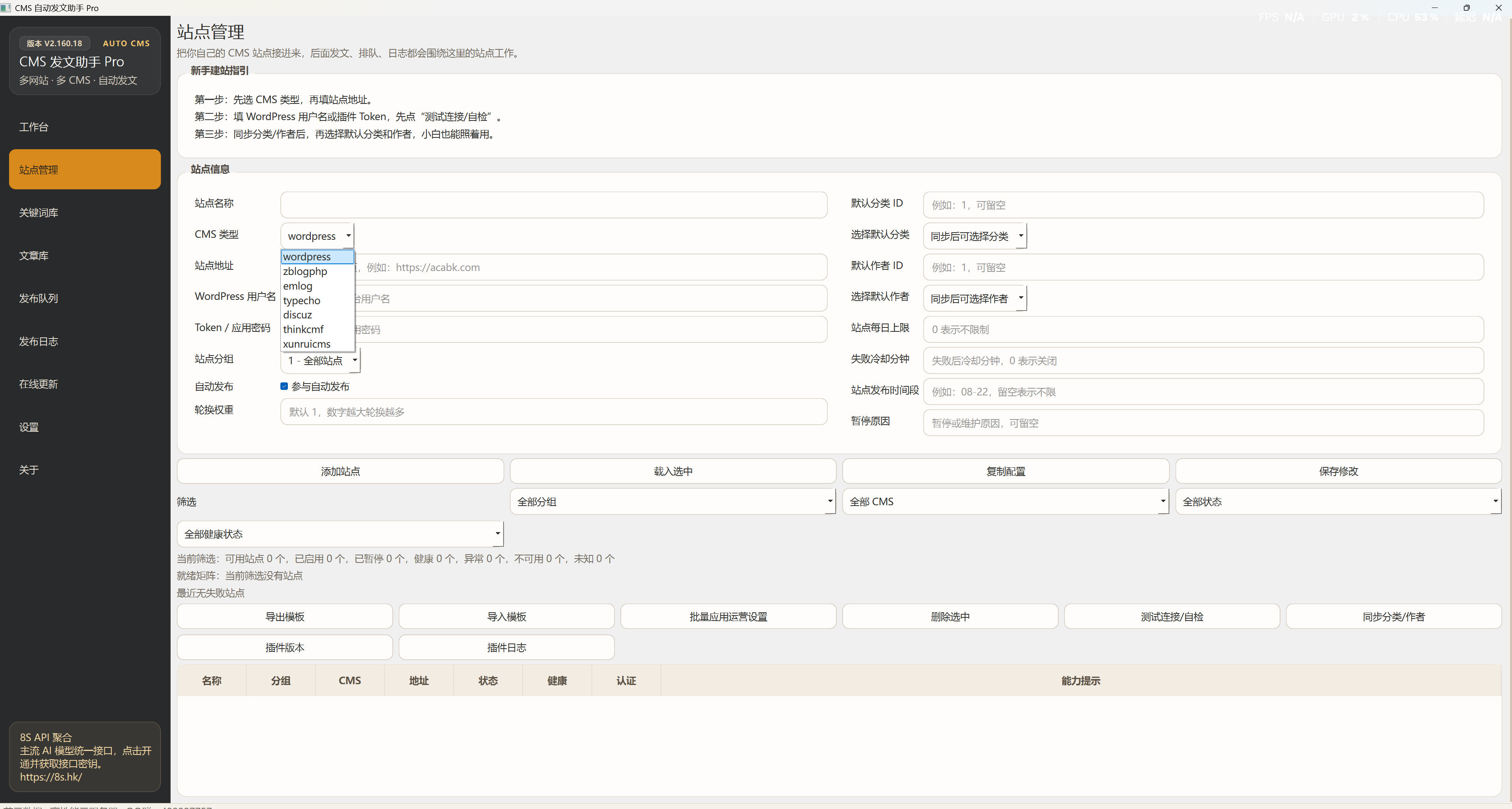1512x809 pixels.
Task: Click the 名称 column header
Action: tap(212, 681)
